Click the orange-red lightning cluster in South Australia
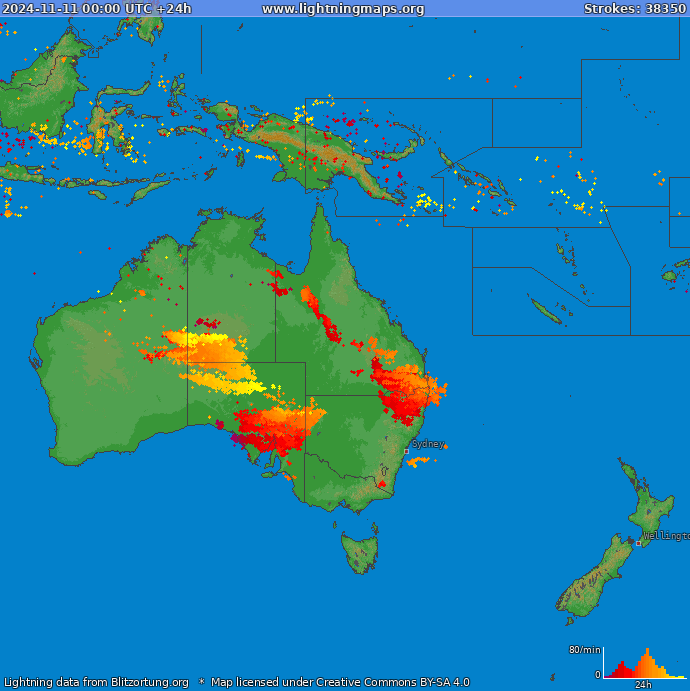The height and width of the screenshot is (691, 690). click(275, 425)
